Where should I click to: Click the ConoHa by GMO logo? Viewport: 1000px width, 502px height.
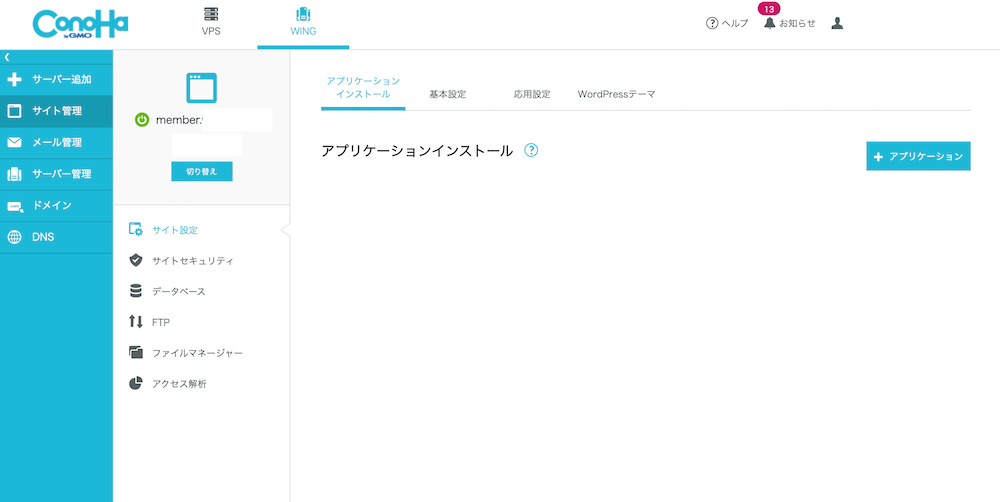click(80, 24)
